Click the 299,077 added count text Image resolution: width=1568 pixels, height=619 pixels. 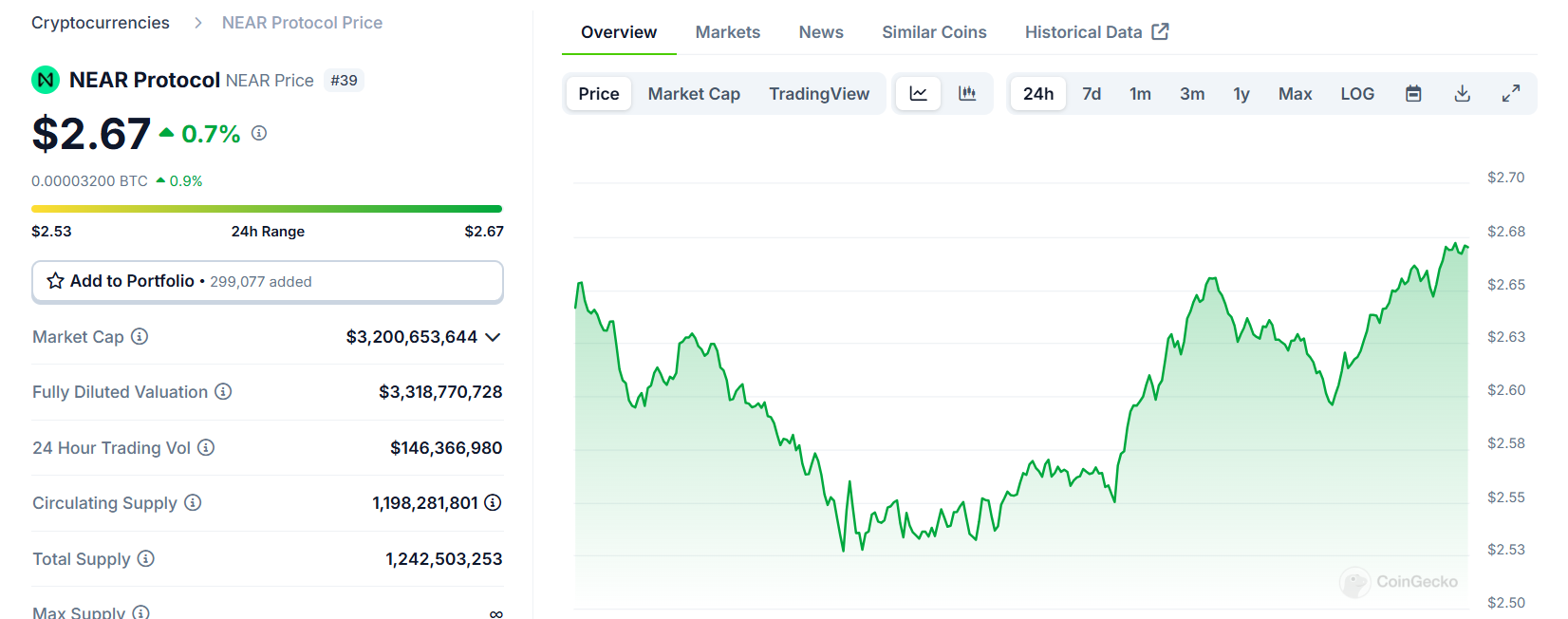261,282
